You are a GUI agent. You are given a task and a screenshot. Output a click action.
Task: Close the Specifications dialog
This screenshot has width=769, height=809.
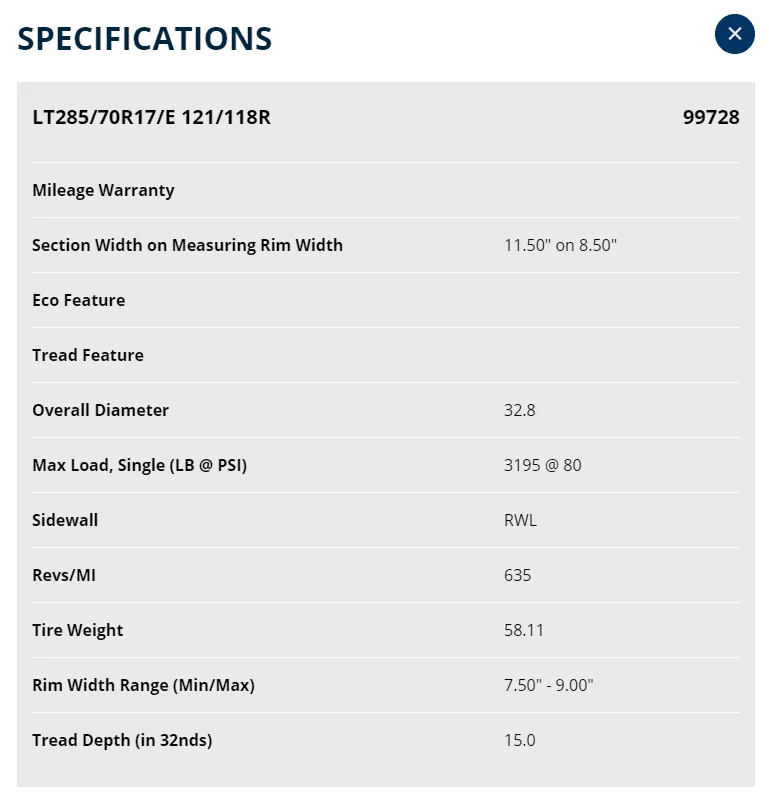(x=734, y=34)
